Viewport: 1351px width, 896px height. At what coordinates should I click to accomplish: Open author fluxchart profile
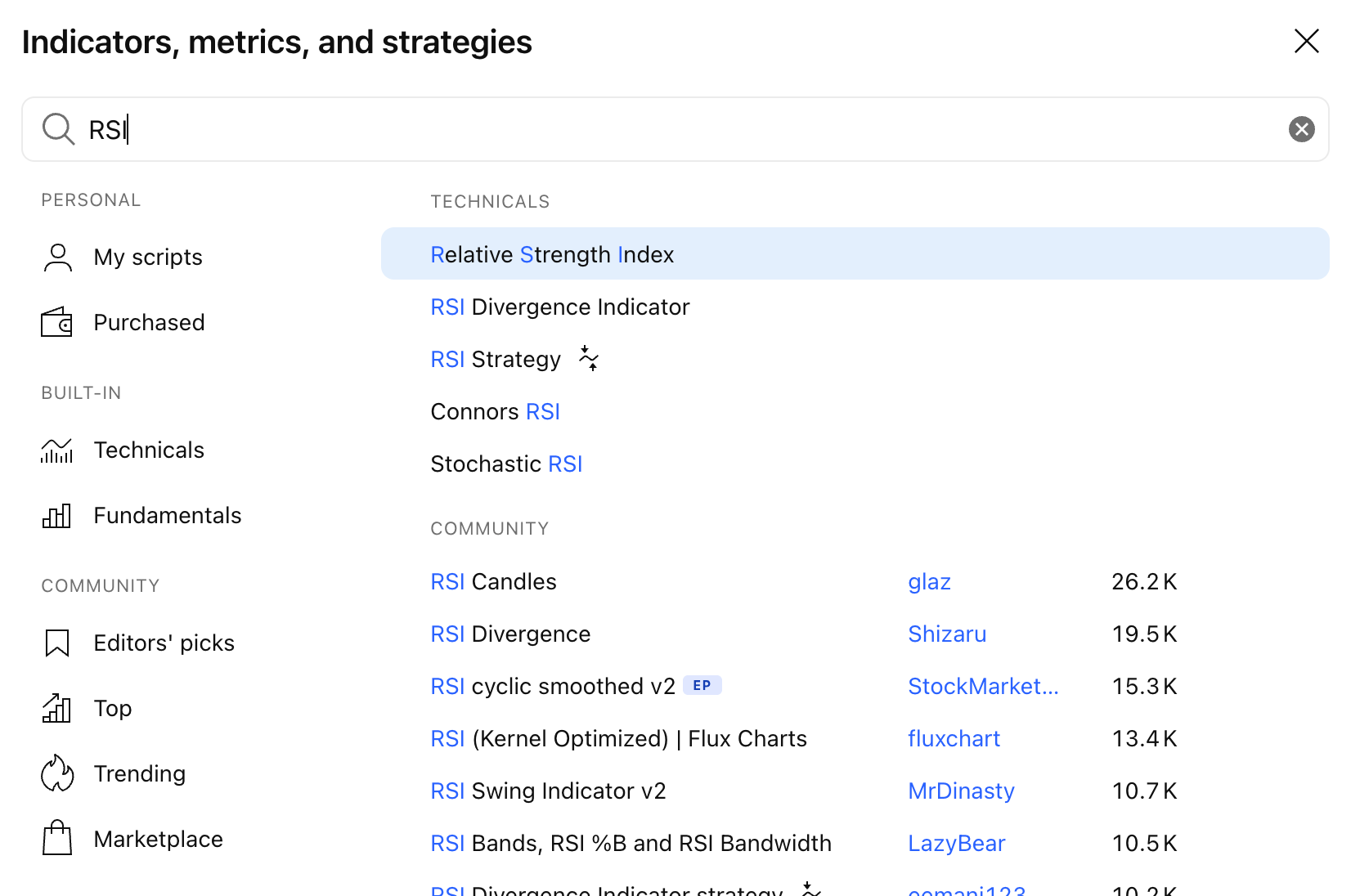tap(954, 738)
